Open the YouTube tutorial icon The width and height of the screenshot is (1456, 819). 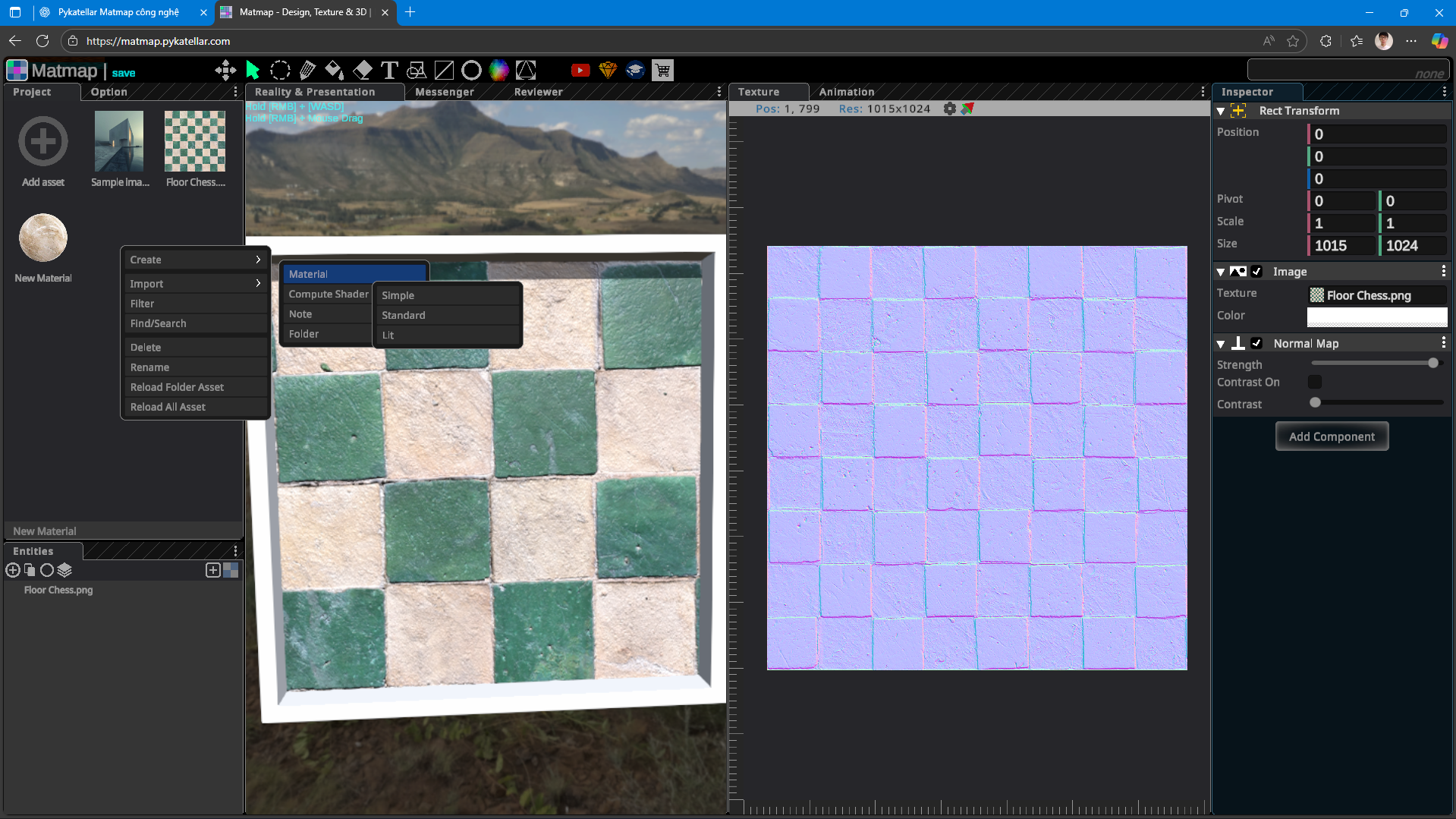580,71
